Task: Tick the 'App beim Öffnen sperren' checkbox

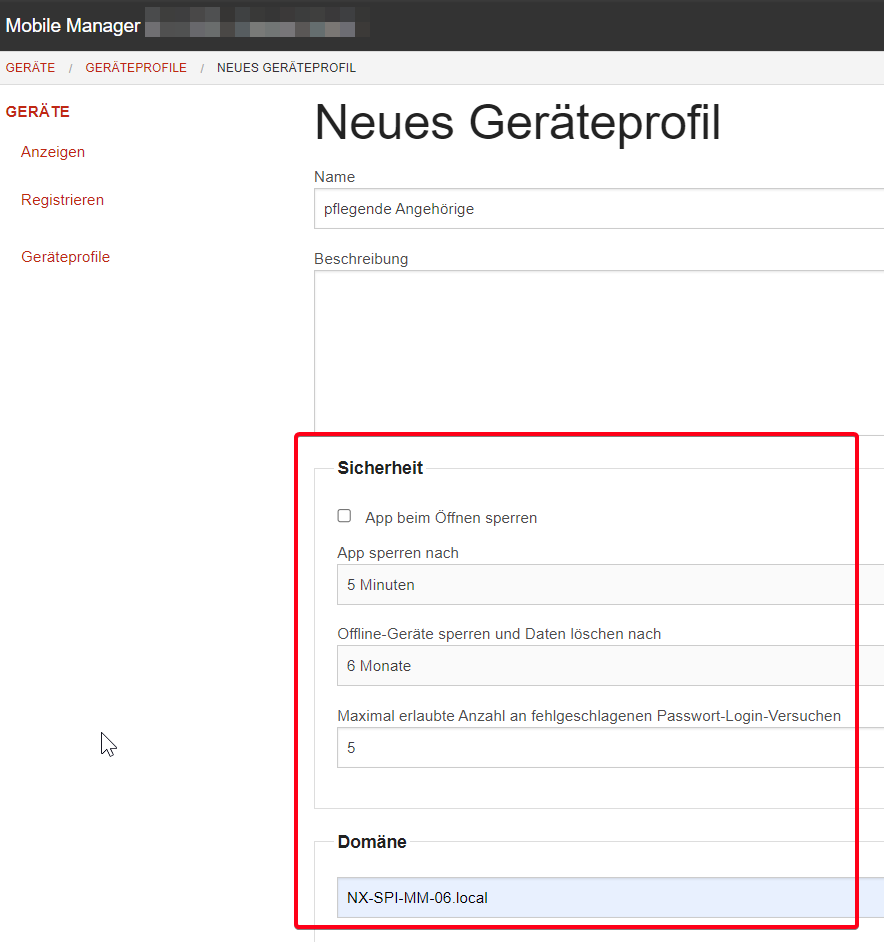Action: (344, 516)
